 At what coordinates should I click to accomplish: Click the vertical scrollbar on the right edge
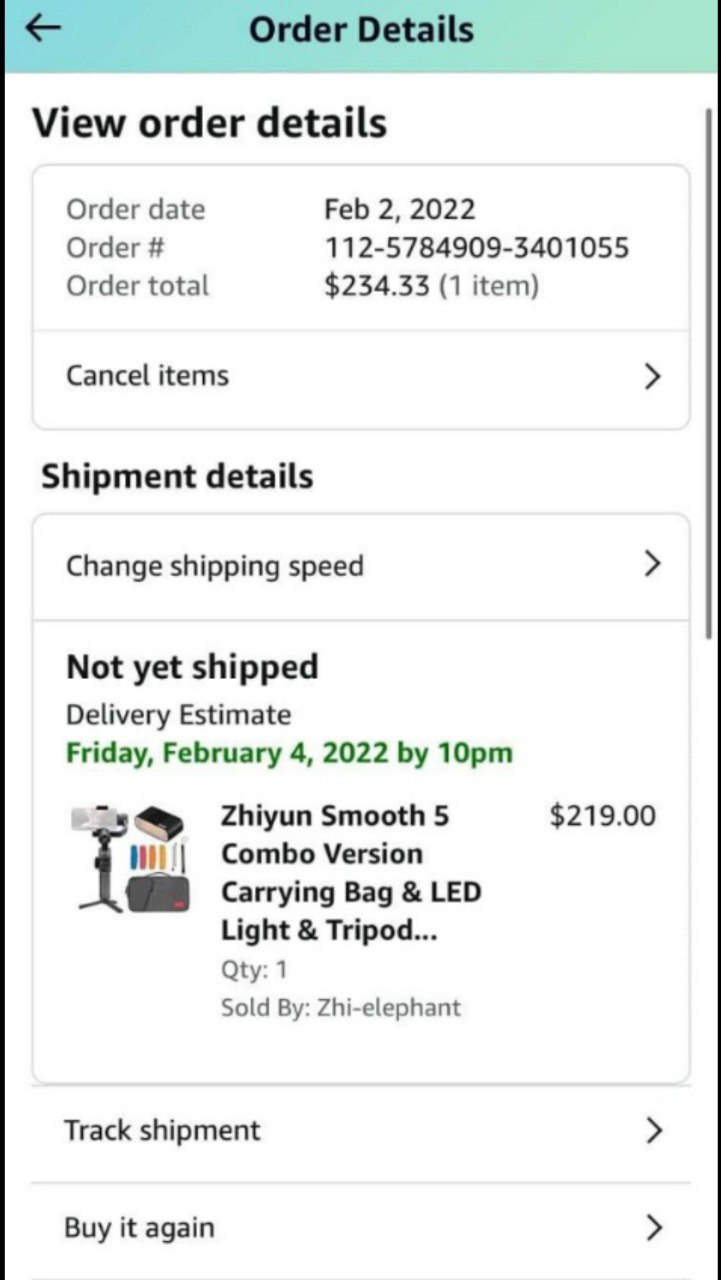click(709, 370)
